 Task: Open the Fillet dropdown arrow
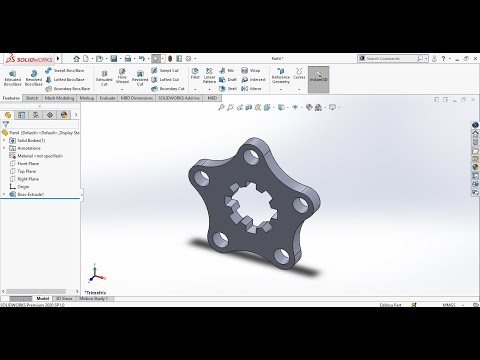(x=195, y=89)
